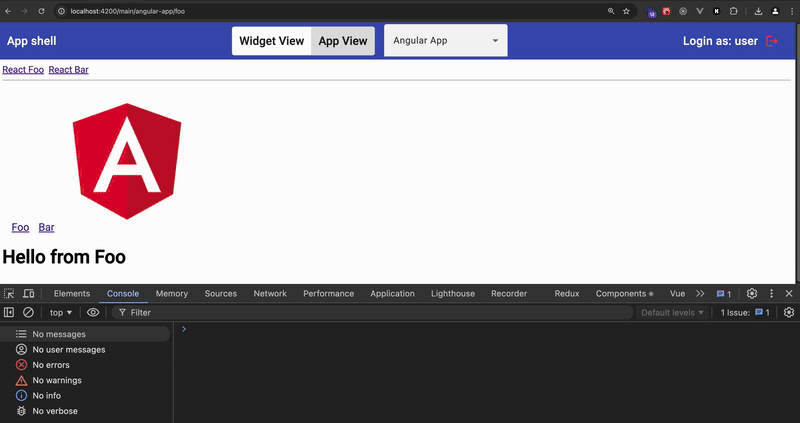
Task: Open the Sources tab
Action: tap(220, 293)
